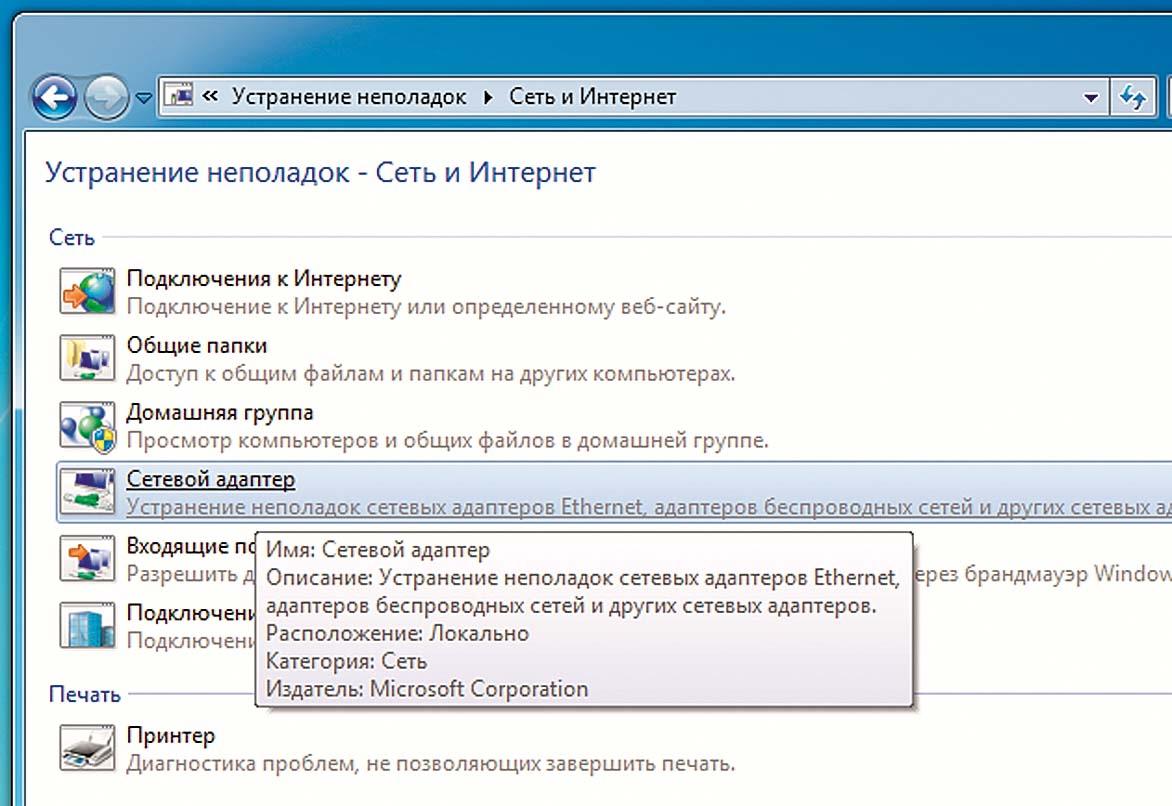This screenshot has width=1172, height=806.
Task: Open the address bar history dropdown arrow
Action: (x=1091, y=98)
